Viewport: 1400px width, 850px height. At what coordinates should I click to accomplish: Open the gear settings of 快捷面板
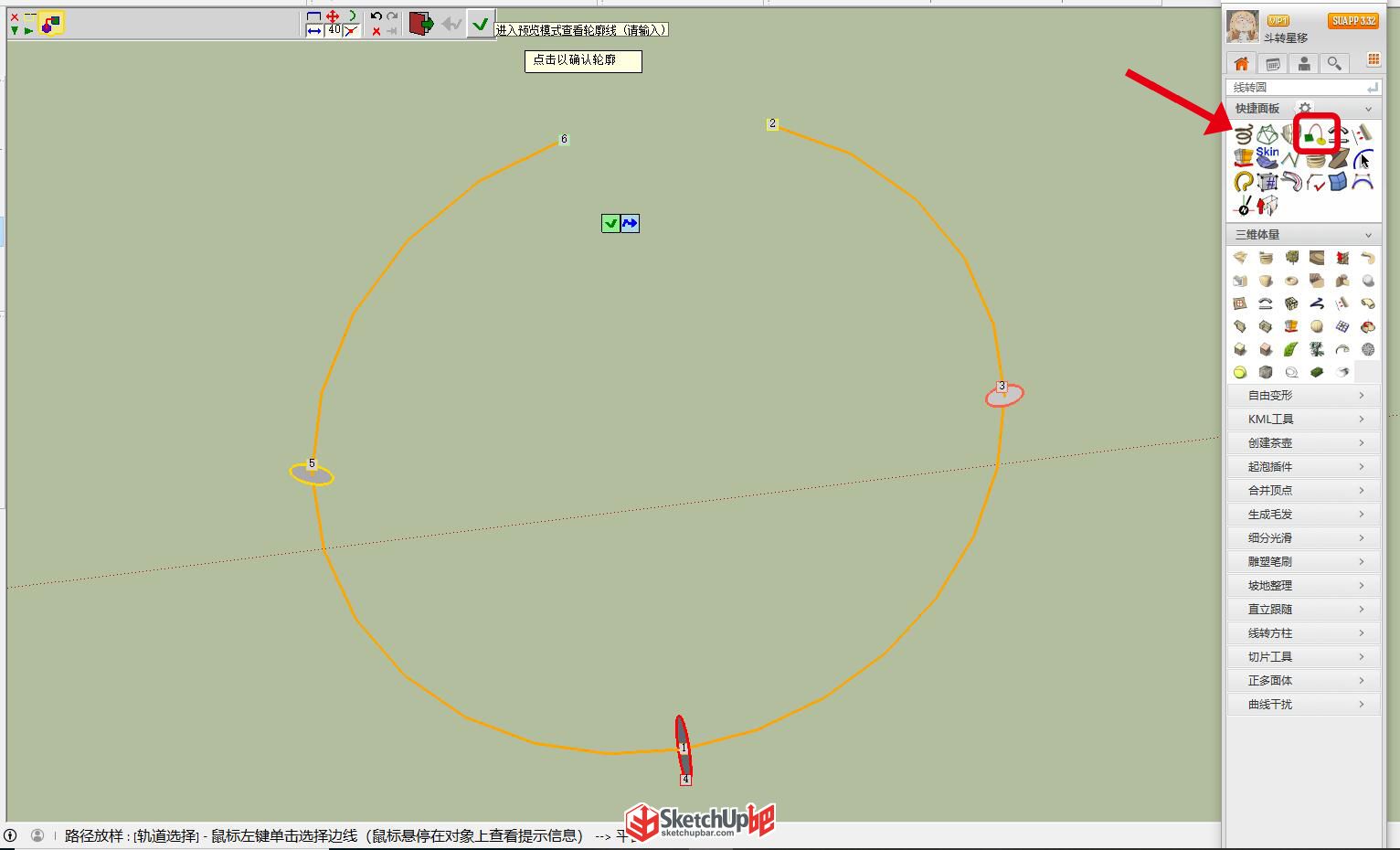[x=1305, y=108]
